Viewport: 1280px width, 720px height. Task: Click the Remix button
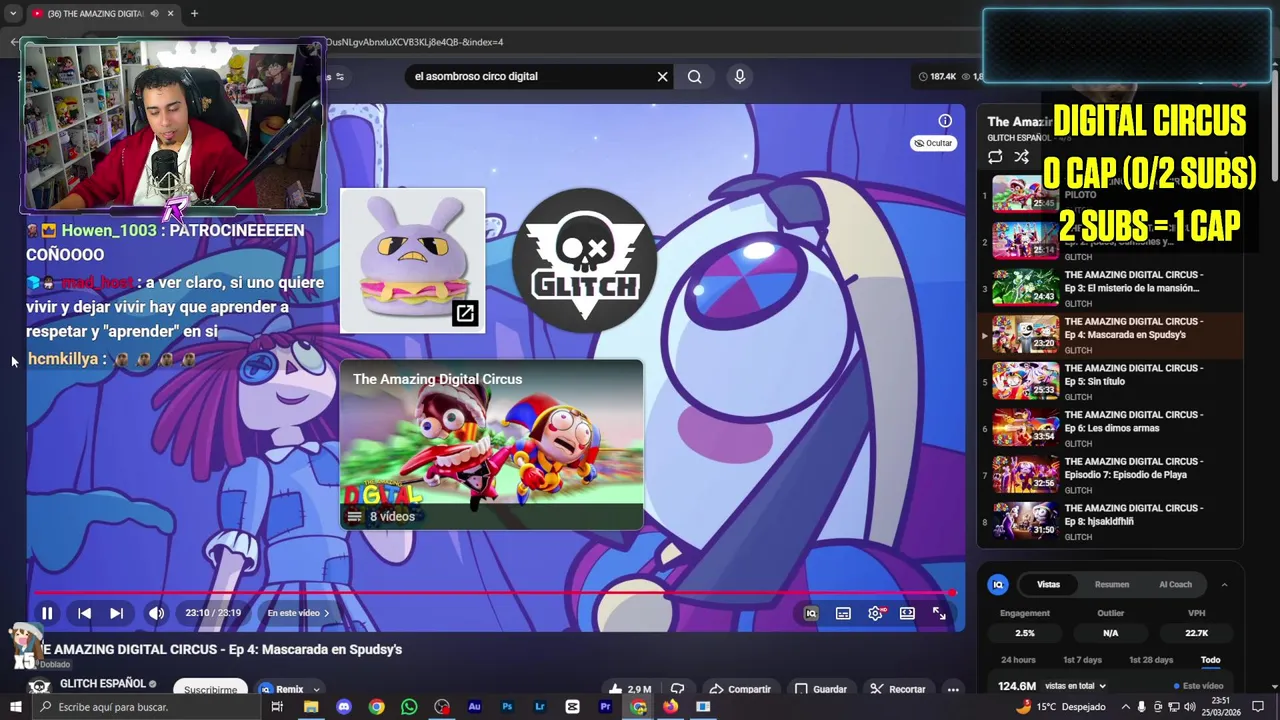(282, 689)
